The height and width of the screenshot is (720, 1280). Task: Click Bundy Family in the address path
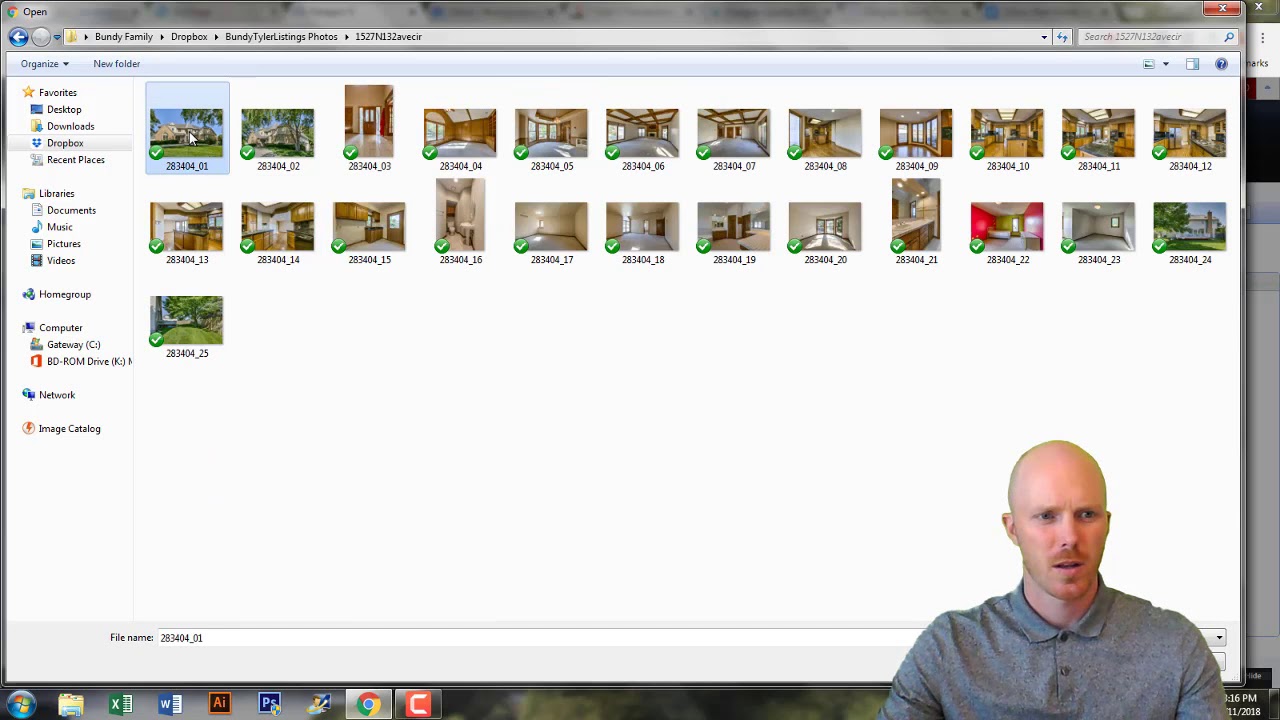point(124,37)
